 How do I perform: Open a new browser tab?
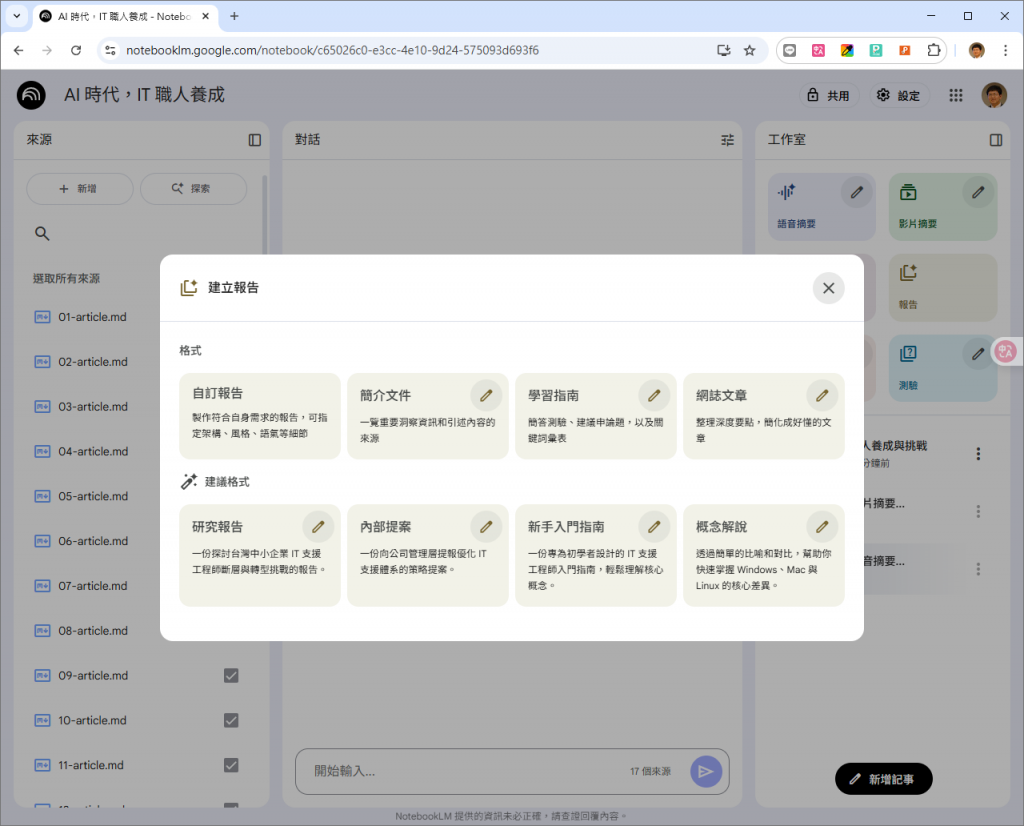click(x=234, y=16)
